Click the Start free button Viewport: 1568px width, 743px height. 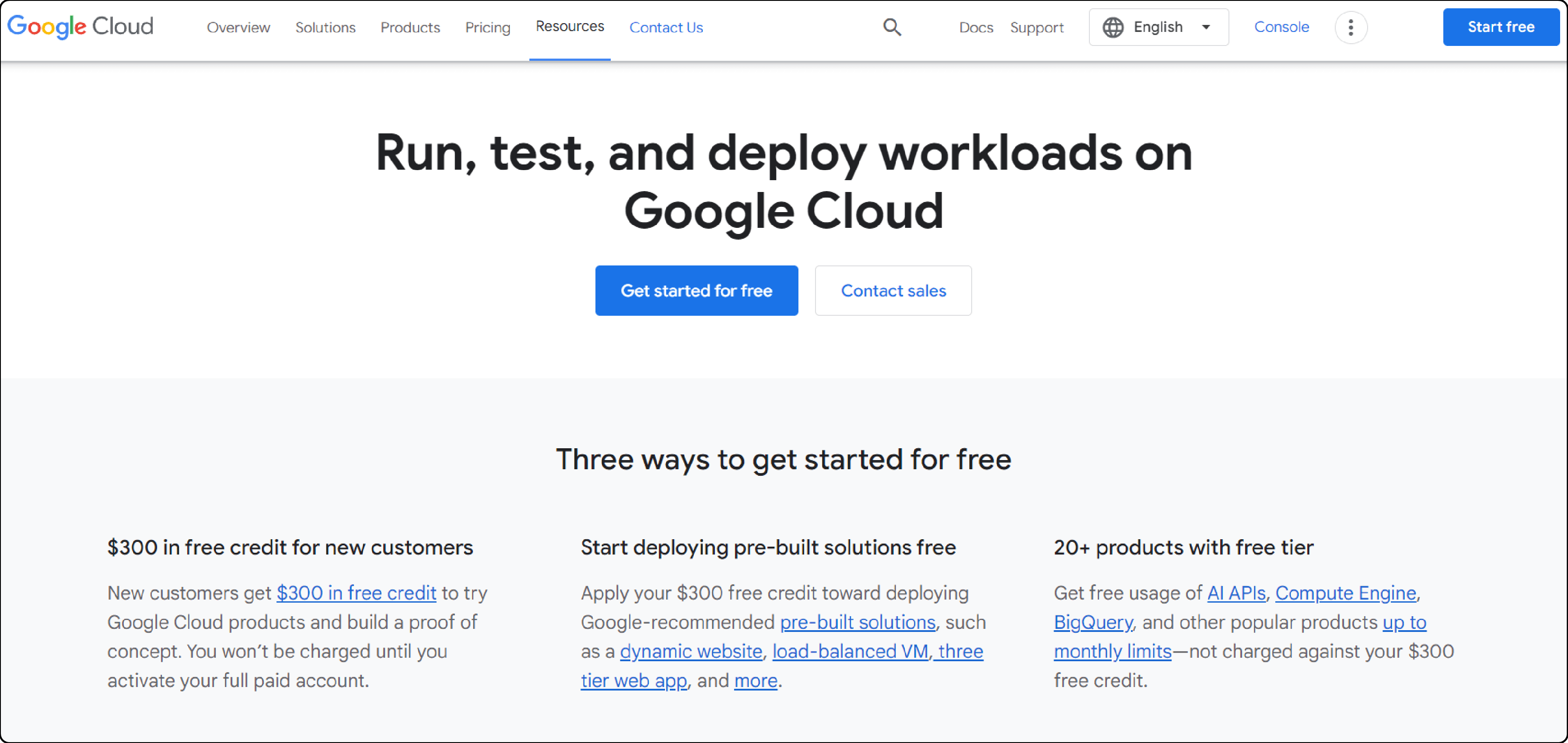1501,27
